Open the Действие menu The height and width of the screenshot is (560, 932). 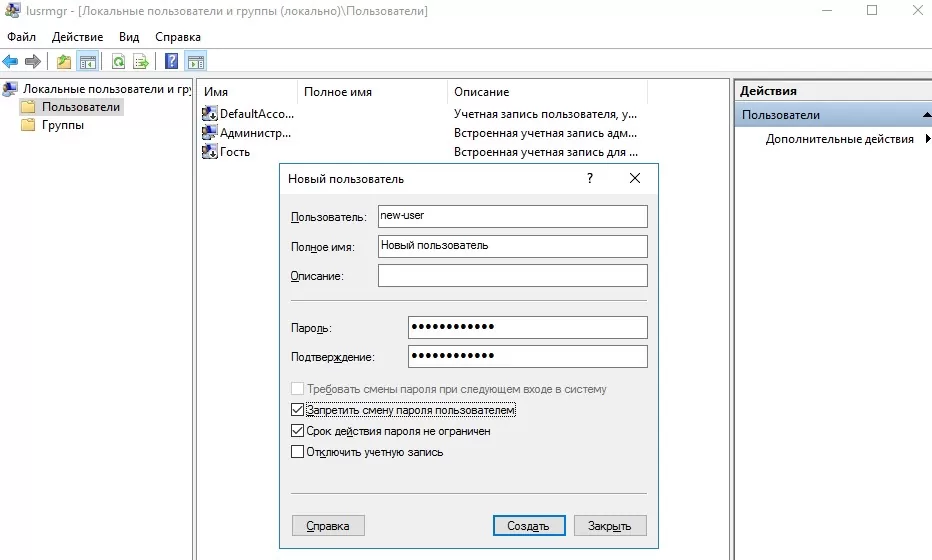tap(77, 37)
